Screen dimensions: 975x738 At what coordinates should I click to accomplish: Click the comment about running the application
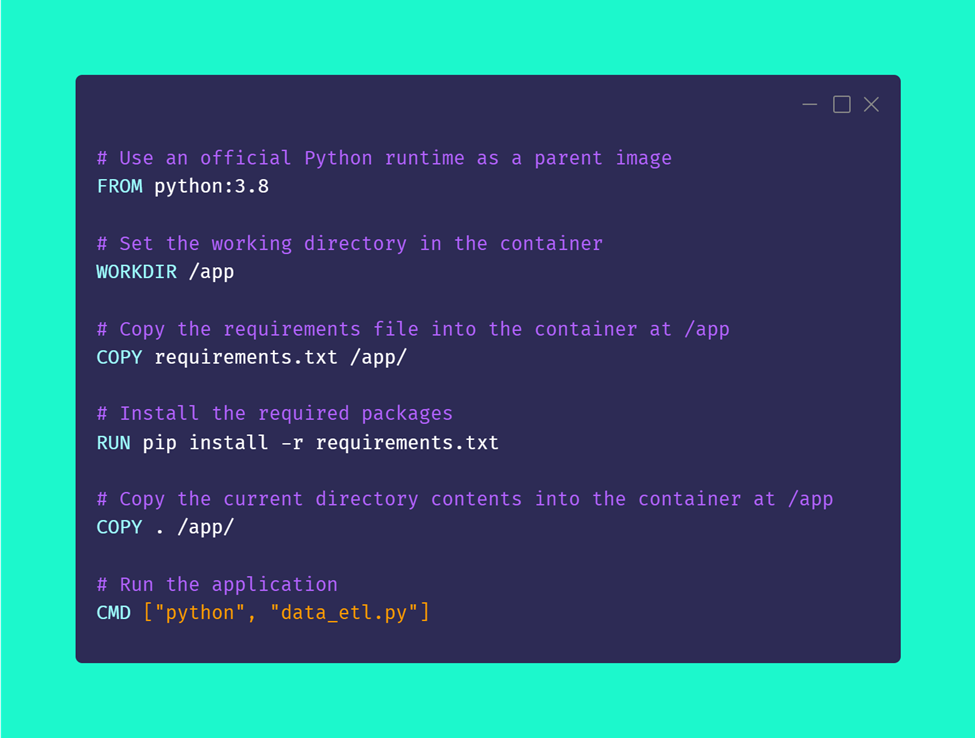[215, 584]
